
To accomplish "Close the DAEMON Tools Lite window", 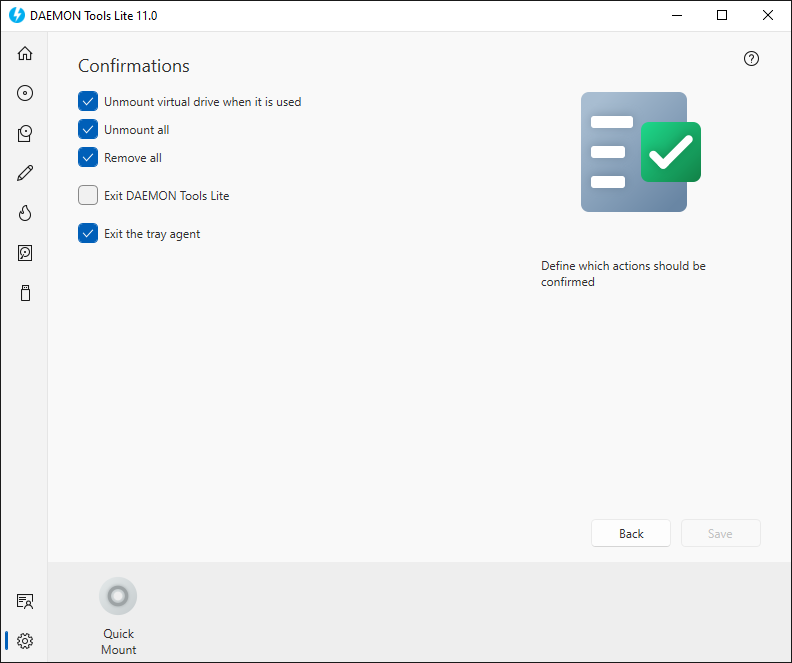I will (768, 15).
